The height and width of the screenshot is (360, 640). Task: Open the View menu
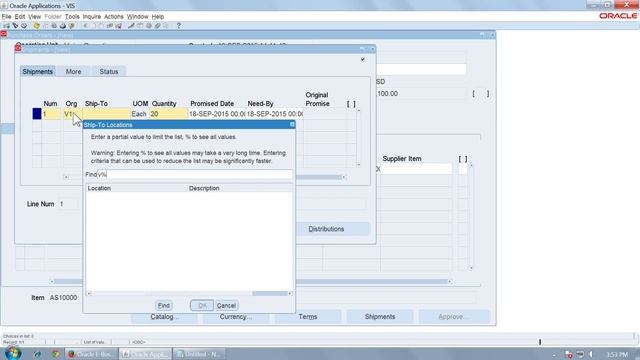point(34,17)
